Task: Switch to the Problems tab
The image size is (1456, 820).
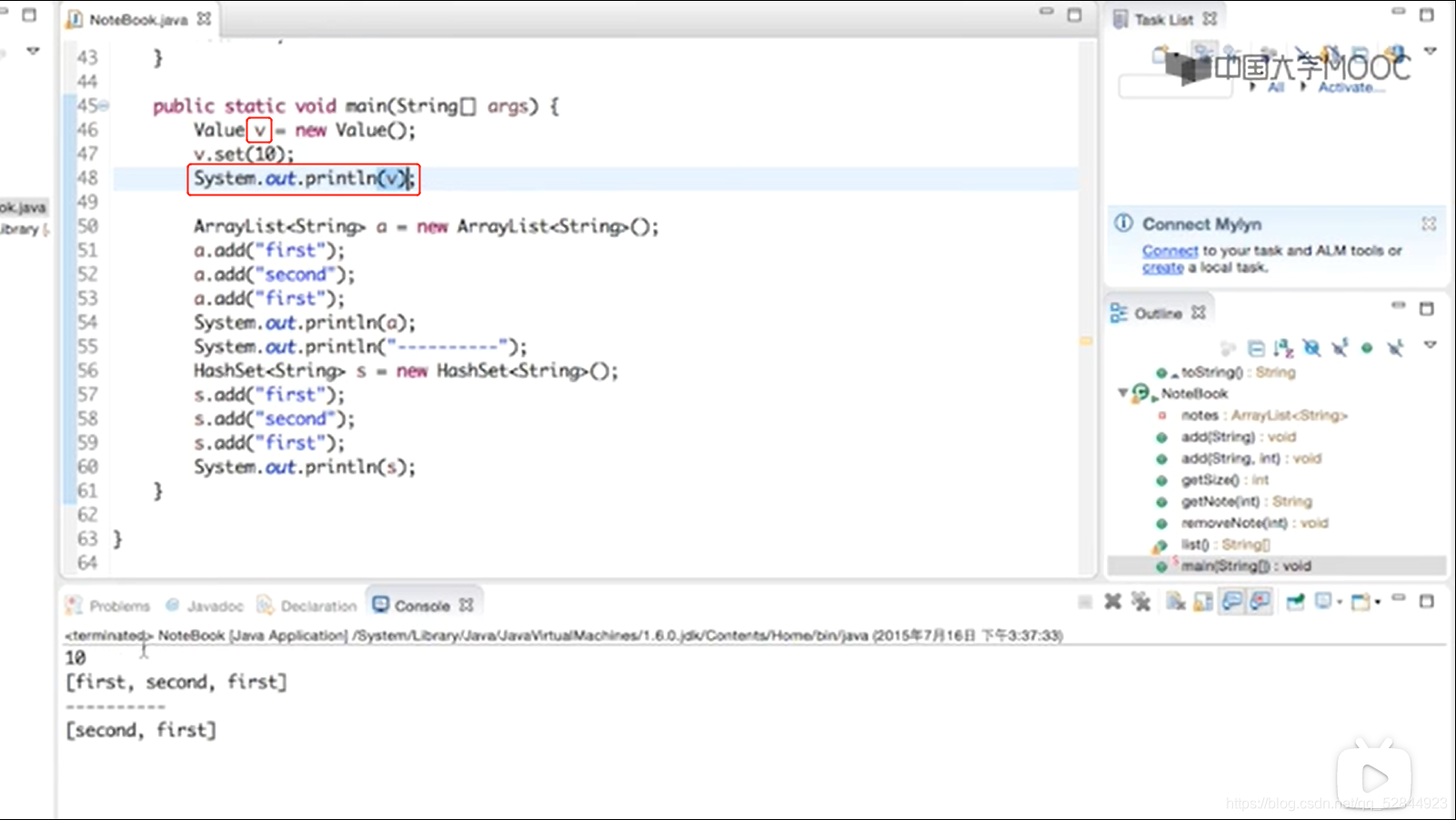Action: pos(108,605)
